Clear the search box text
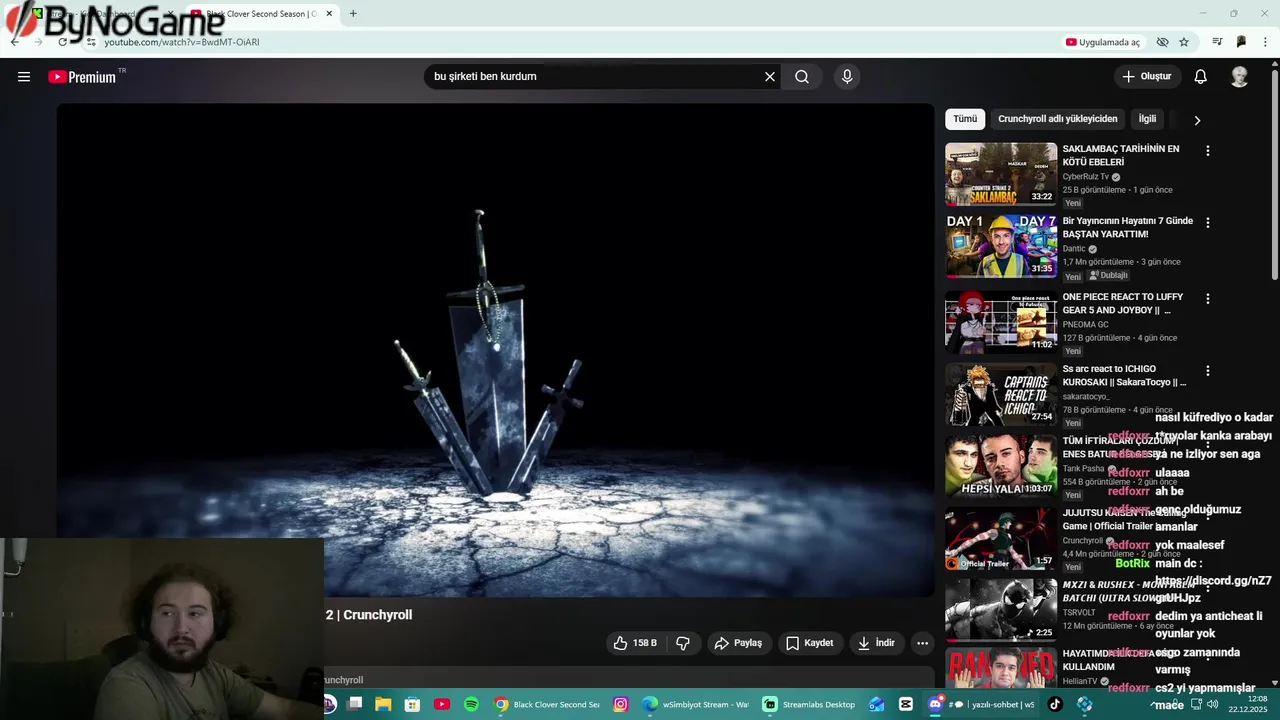 click(770, 77)
